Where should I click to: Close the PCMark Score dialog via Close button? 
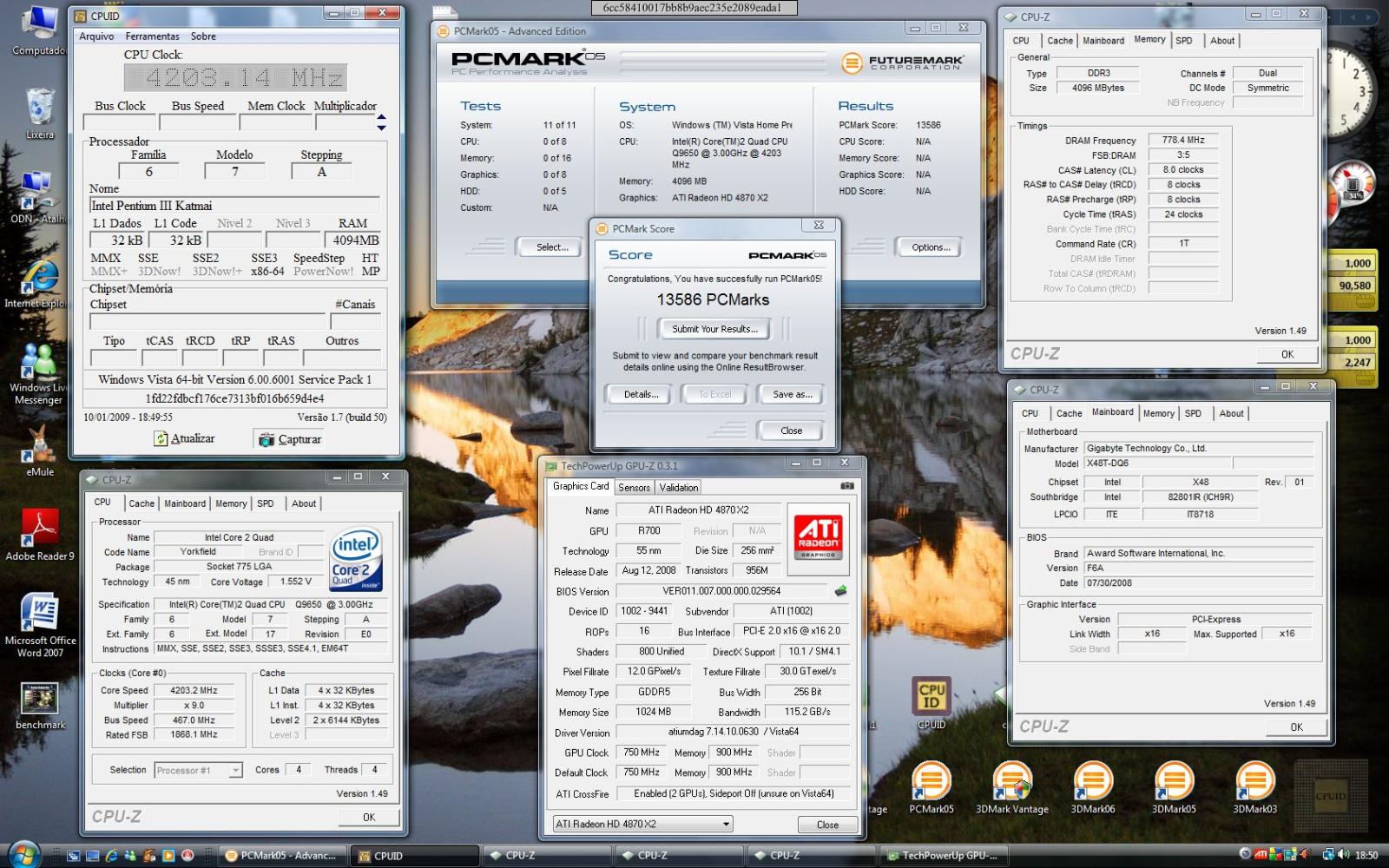click(x=791, y=431)
